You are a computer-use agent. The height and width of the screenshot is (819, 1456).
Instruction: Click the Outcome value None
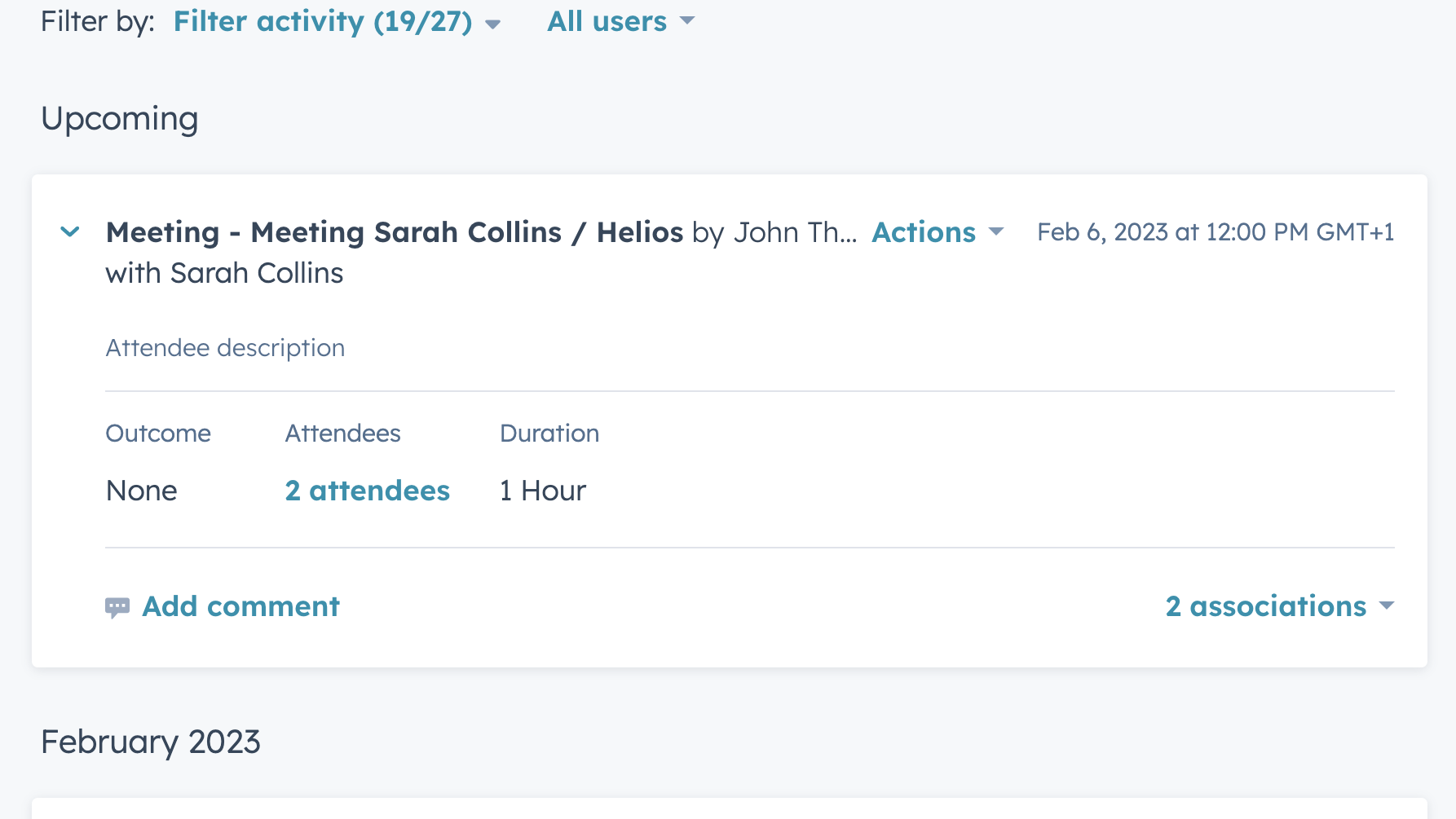click(x=141, y=490)
